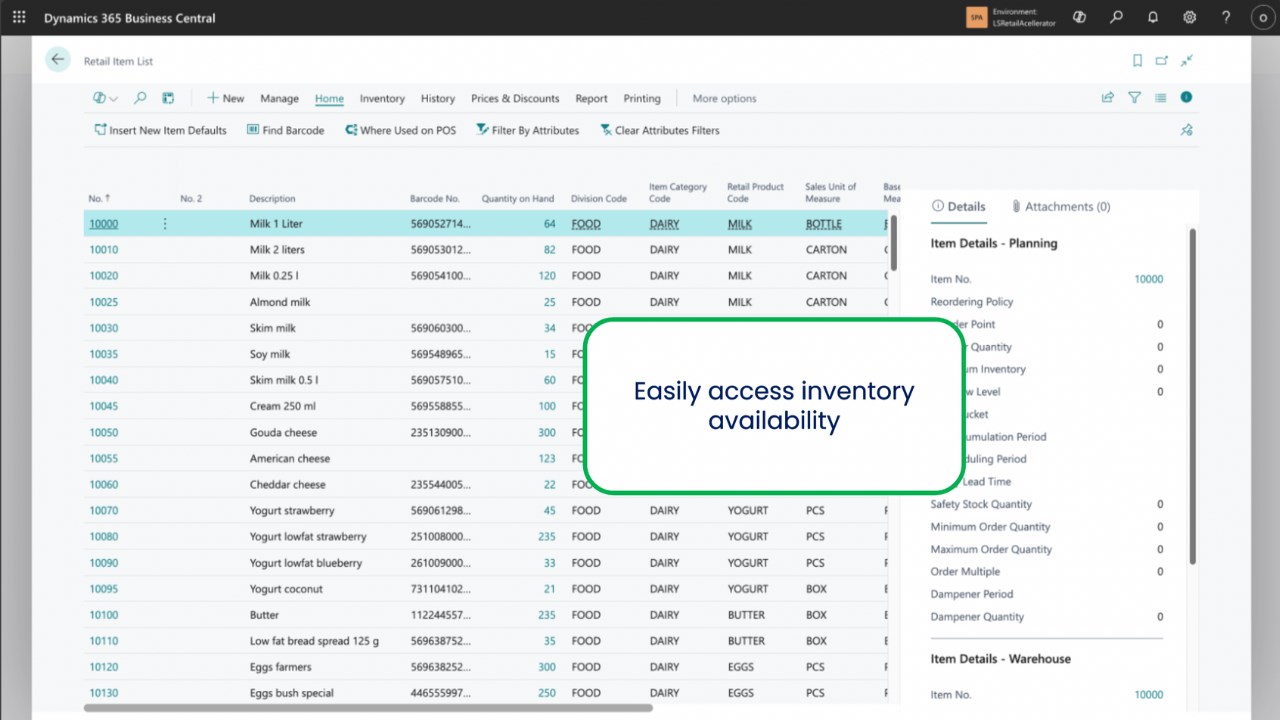
Task: Click the horizontal scrollbar under the list
Action: (x=368, y=708)
